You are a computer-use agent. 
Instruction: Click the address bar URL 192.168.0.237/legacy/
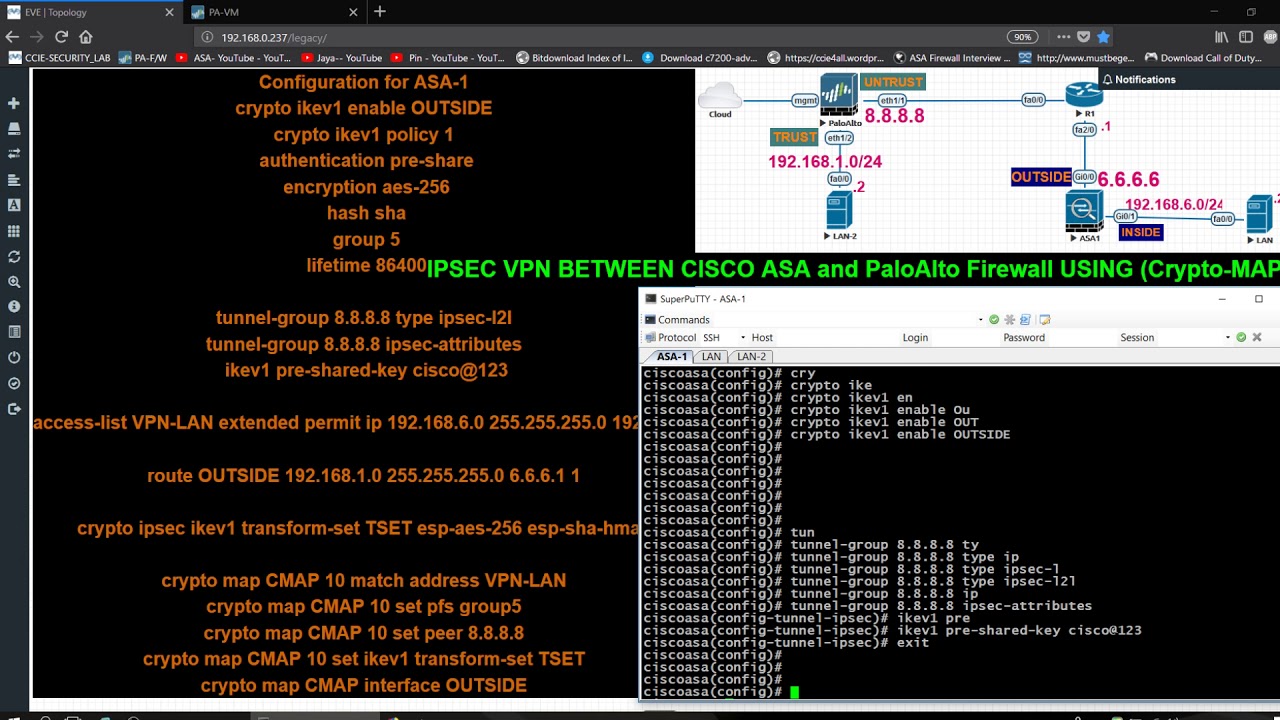(x=274, y=37)
